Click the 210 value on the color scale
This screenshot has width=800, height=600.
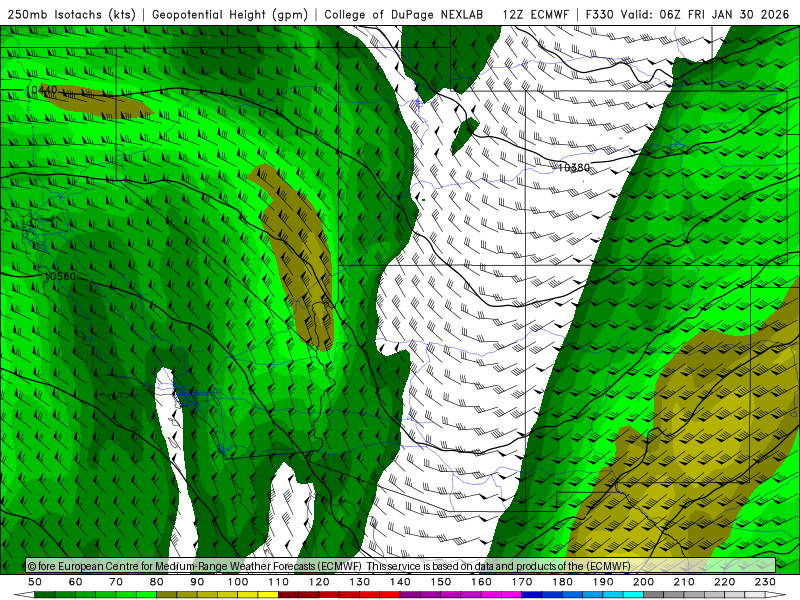(x=684, y=582)
